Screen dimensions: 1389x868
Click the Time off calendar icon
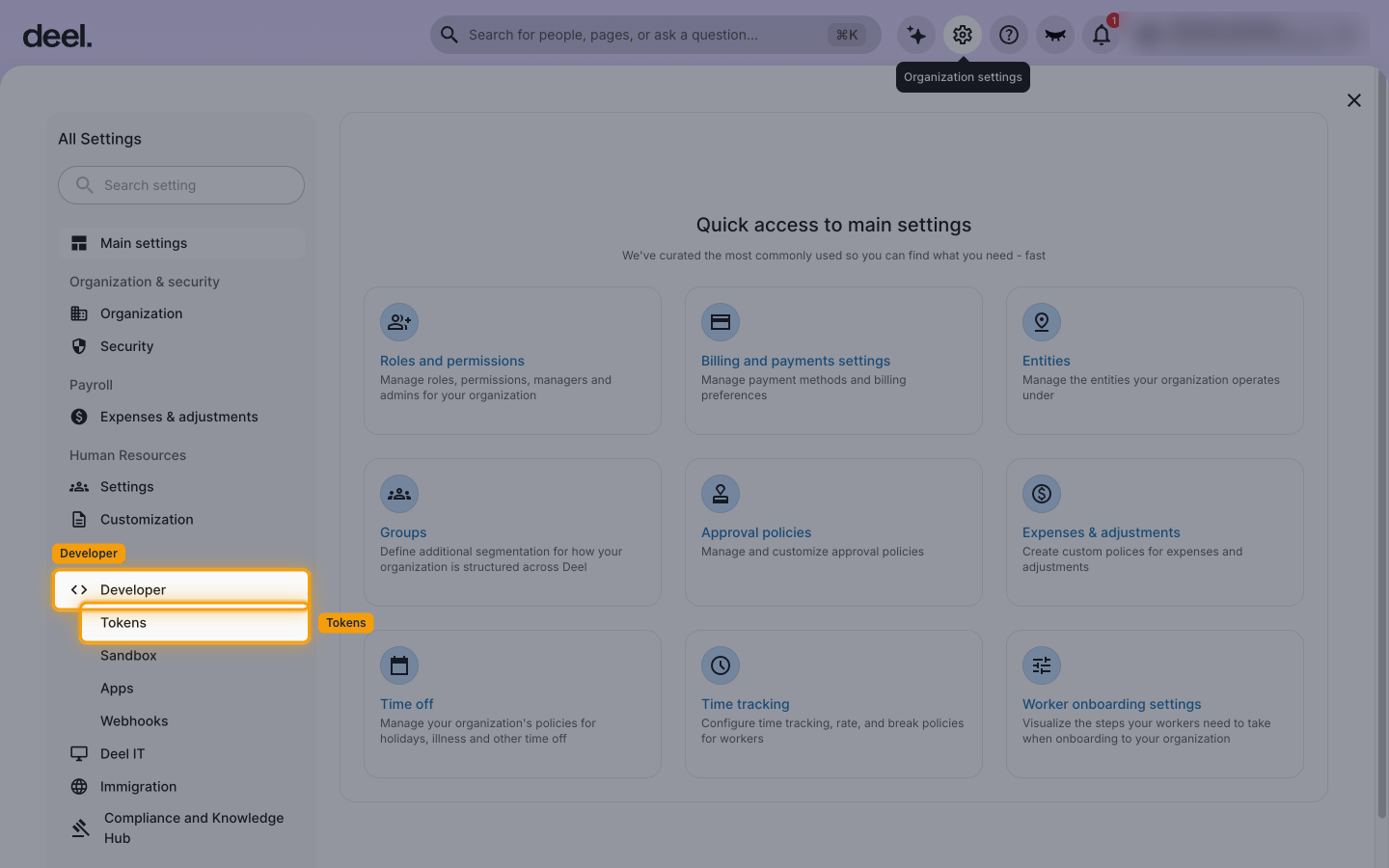[399, 665]
